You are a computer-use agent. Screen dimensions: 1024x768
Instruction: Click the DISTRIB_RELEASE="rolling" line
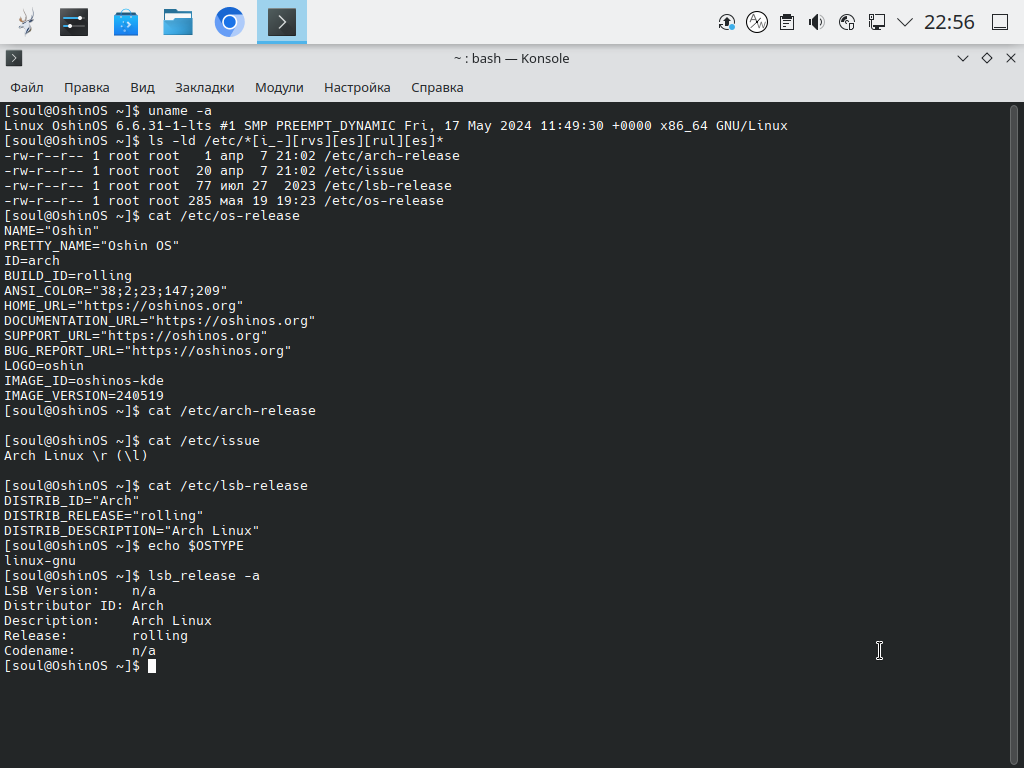(104, 517)
